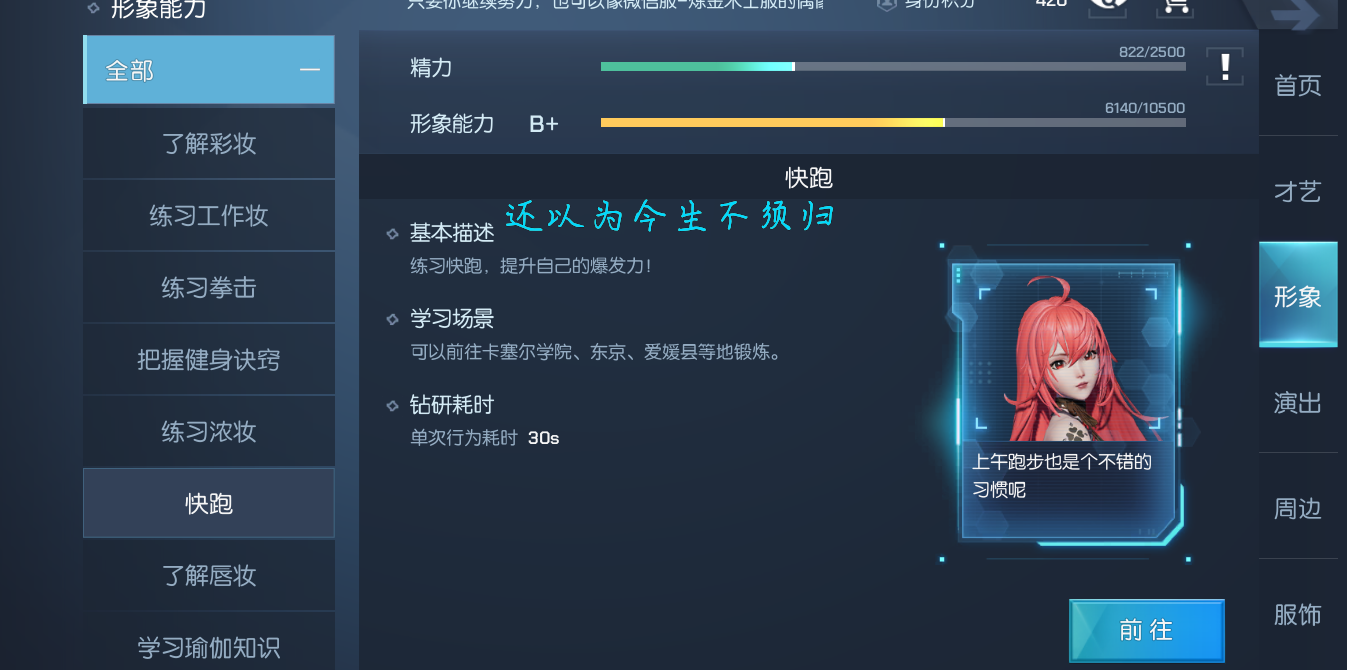Click the diamond bullet beside 钻研耗时
This screenshot has height=670, width=1347.
pos(393,406)
